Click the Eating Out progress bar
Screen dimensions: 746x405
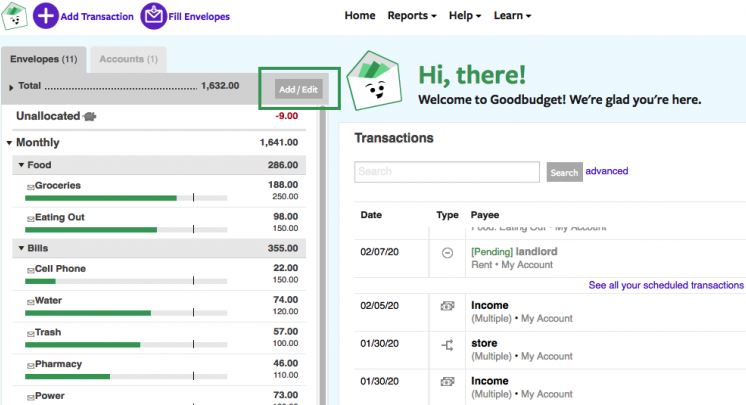(x=126, y=230)
